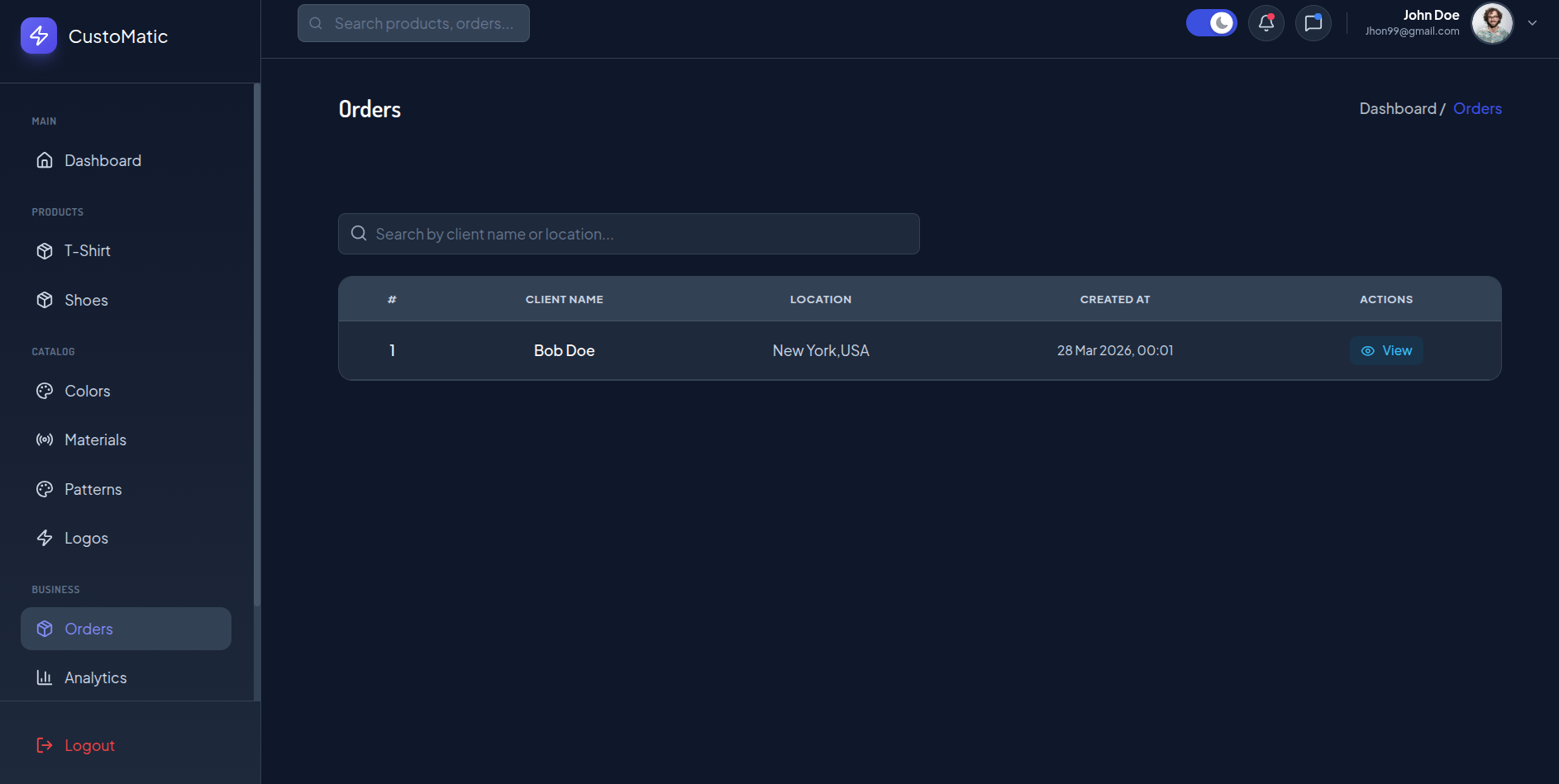Open the notifications bell icon
Image resolution: width=1559 pixels, height=784 pixels.
[x=1266, y=23]
